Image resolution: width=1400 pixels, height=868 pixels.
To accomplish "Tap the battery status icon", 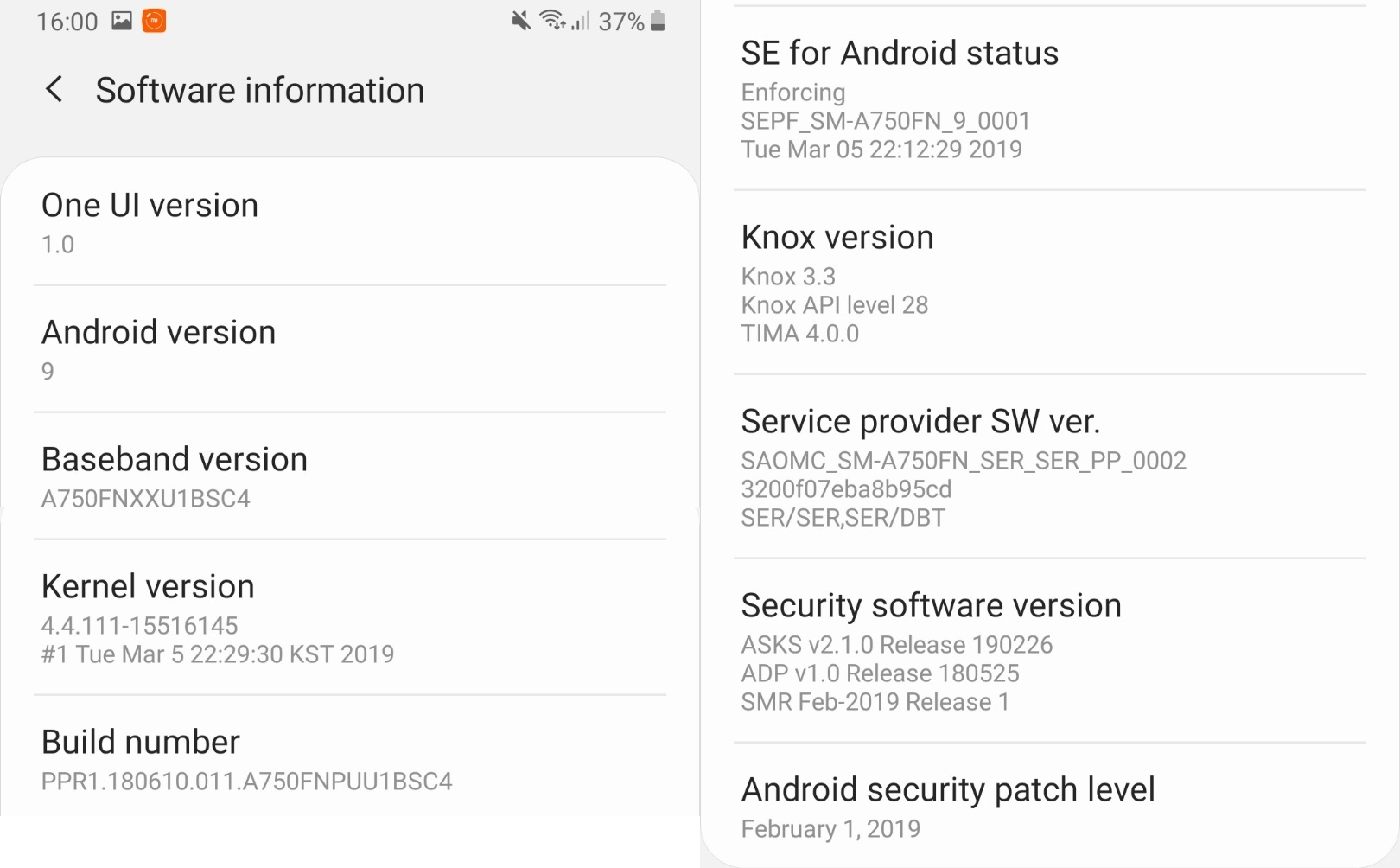I will 658,21.
